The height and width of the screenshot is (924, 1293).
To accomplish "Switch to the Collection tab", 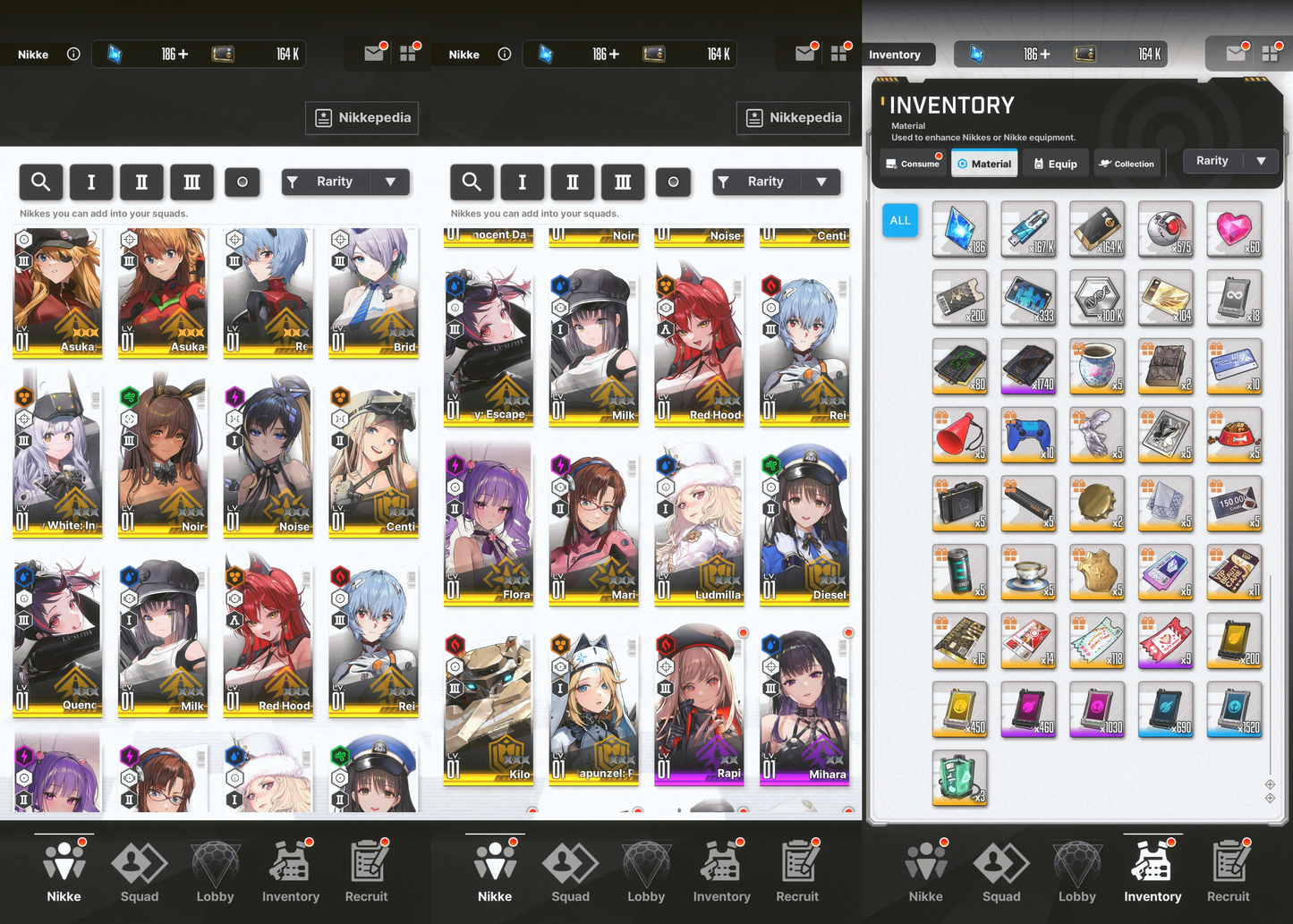I will [x=1127, y=164].
